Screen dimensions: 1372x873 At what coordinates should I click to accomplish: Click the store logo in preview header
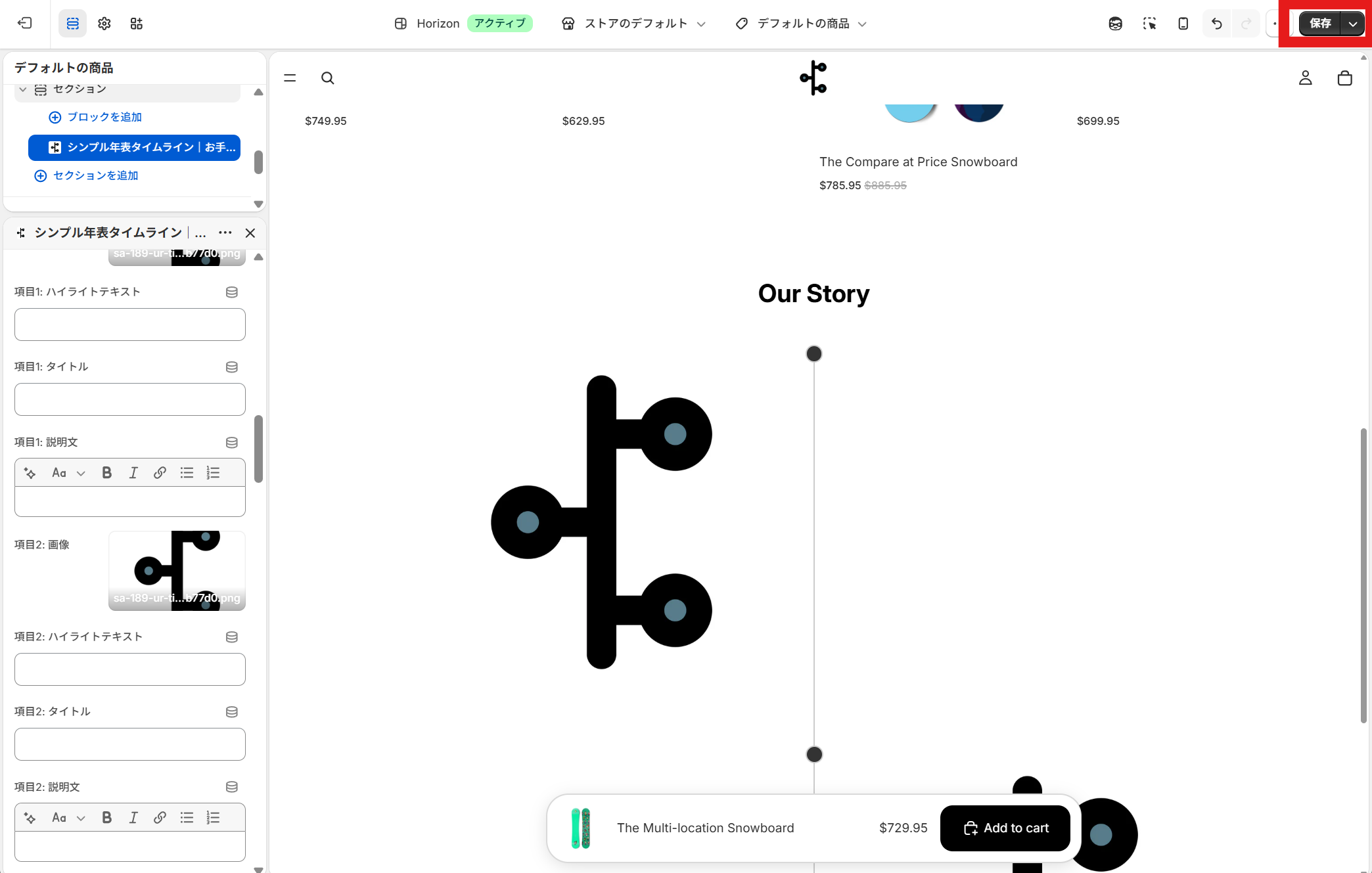pyautogui.click(x=813, y=78)
